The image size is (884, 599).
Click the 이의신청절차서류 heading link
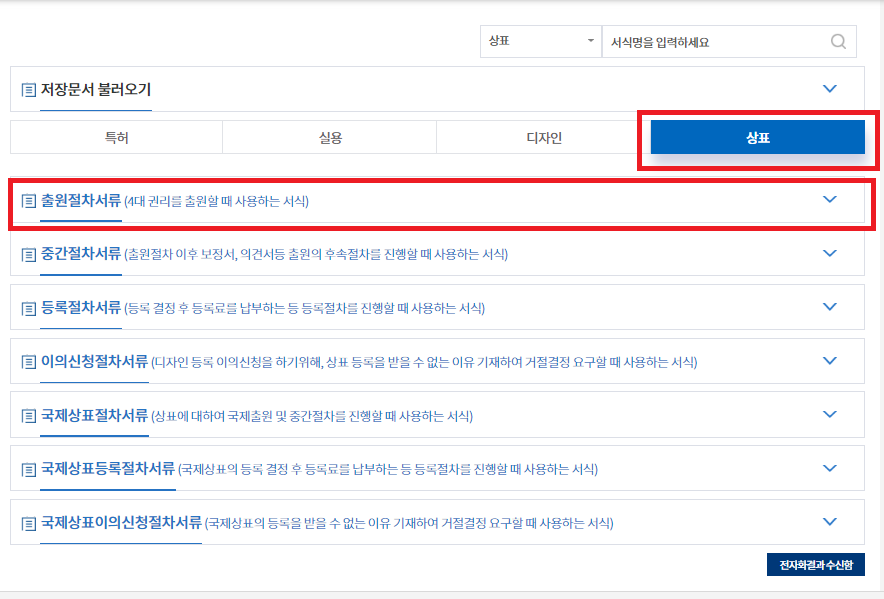click(x=94, y=362)
